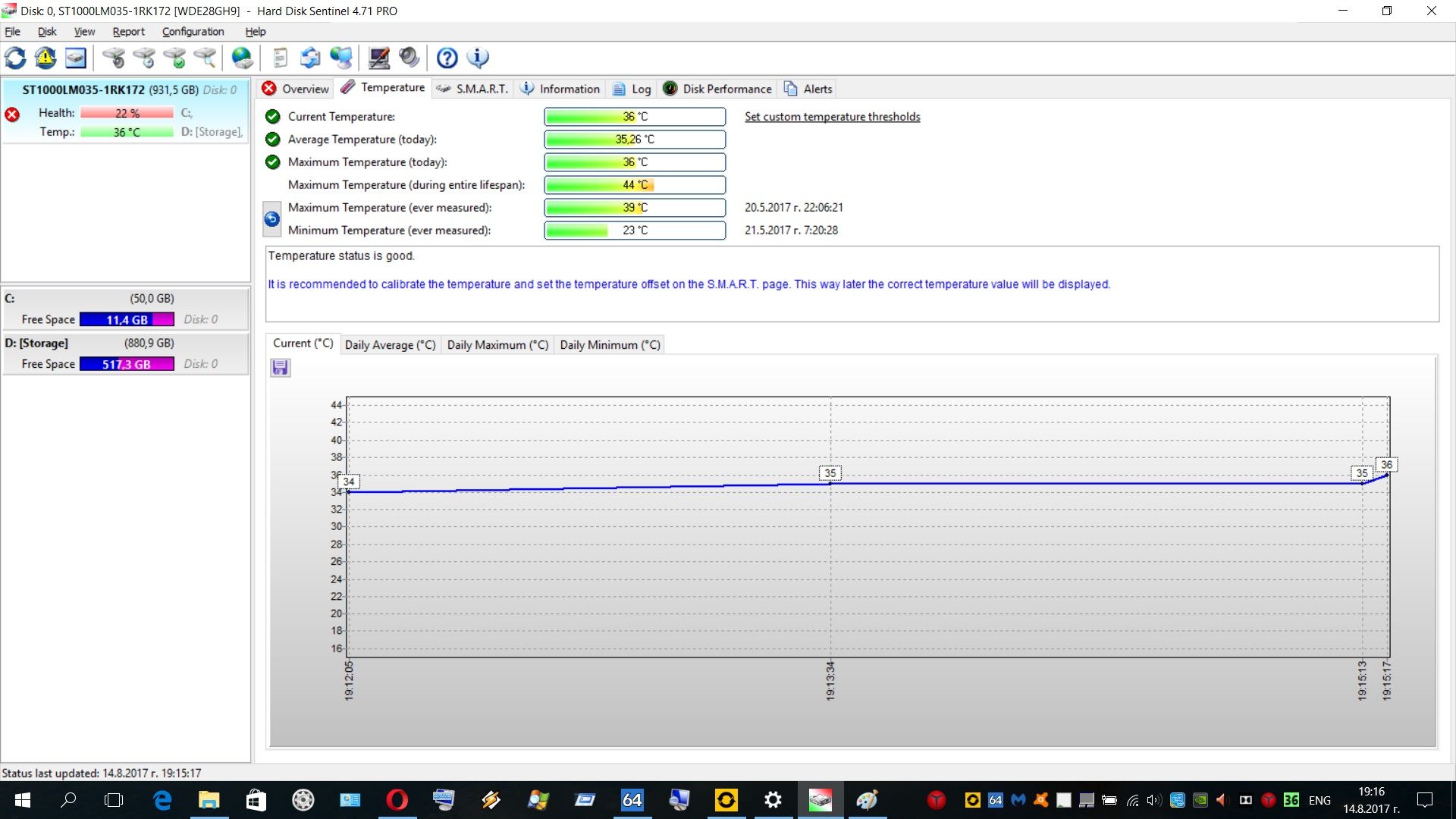This screenshot has height=819, width=1456.
Task: Select the D: [Storage] partition entry
Action: (125, 353)
